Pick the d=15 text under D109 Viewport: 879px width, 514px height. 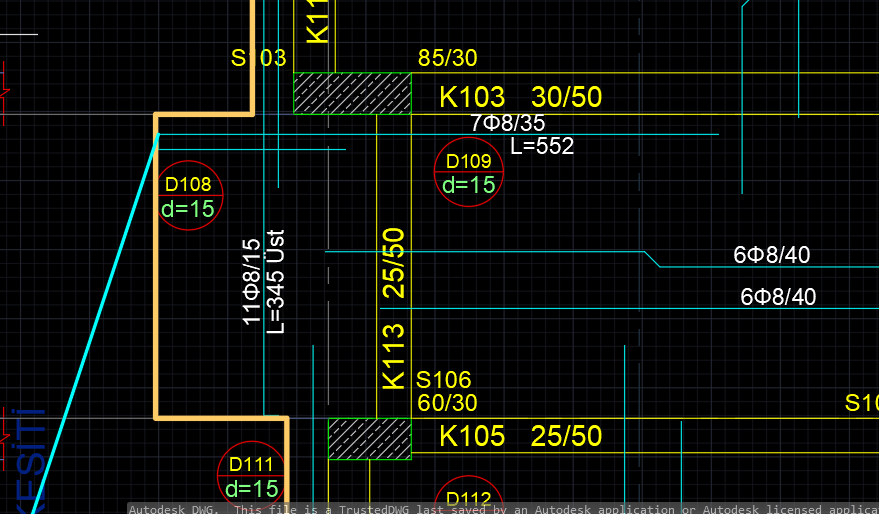point(469,185)
